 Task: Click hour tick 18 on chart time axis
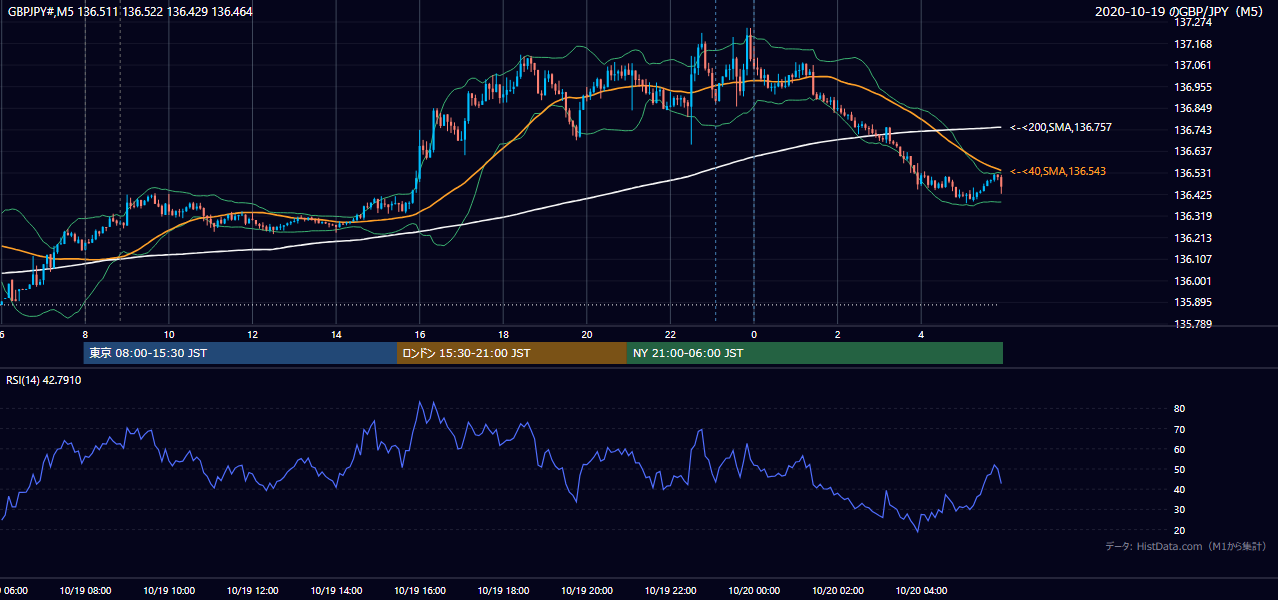pyautogui.click(x=503, y=334)
